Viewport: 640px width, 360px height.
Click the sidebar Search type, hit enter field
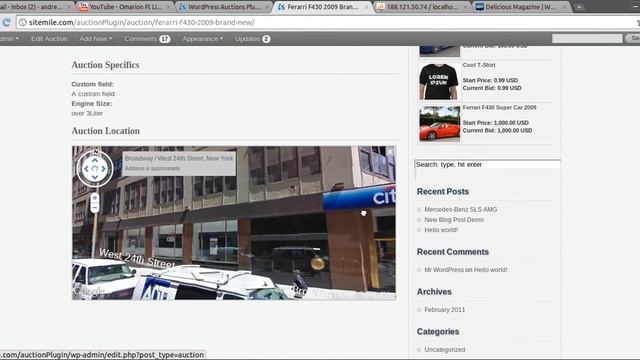coord(487,164)
